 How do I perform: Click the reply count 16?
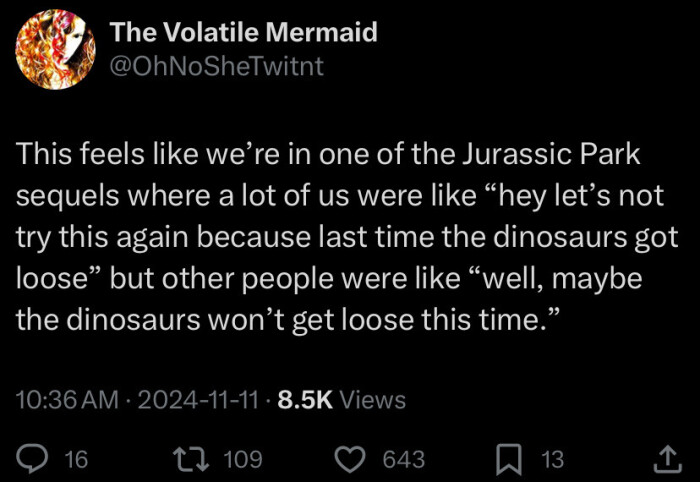[76, 459]
